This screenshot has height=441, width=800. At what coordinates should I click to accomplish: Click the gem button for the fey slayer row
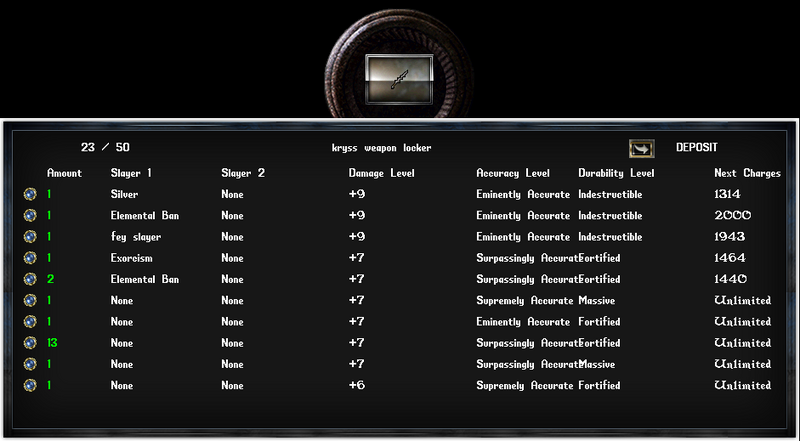(30, 237)
